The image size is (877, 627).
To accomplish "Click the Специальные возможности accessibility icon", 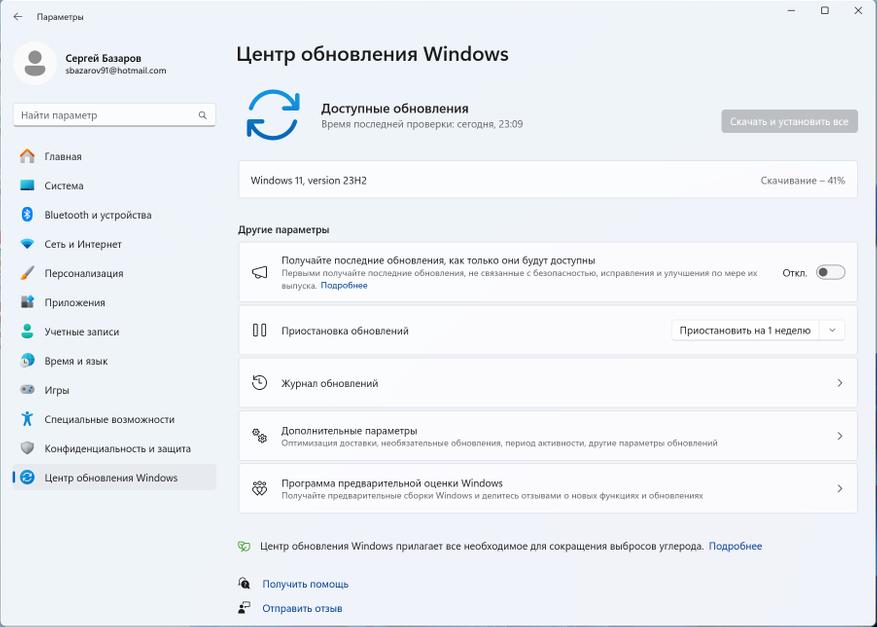I will point(27,419).
